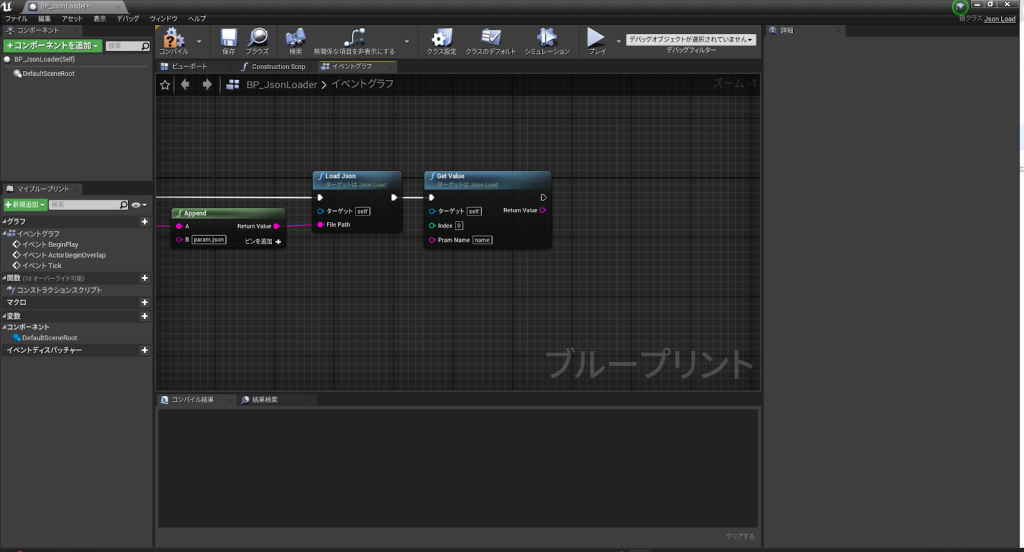Click the Compile (コンパイル) toolbar icon
Image resolution: width=1024 pixels, height=552 pixels.
click(174, 38)
